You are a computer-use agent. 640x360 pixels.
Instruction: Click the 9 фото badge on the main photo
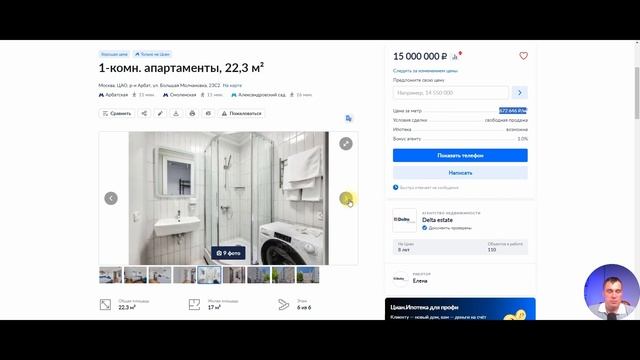coord(228,253)
